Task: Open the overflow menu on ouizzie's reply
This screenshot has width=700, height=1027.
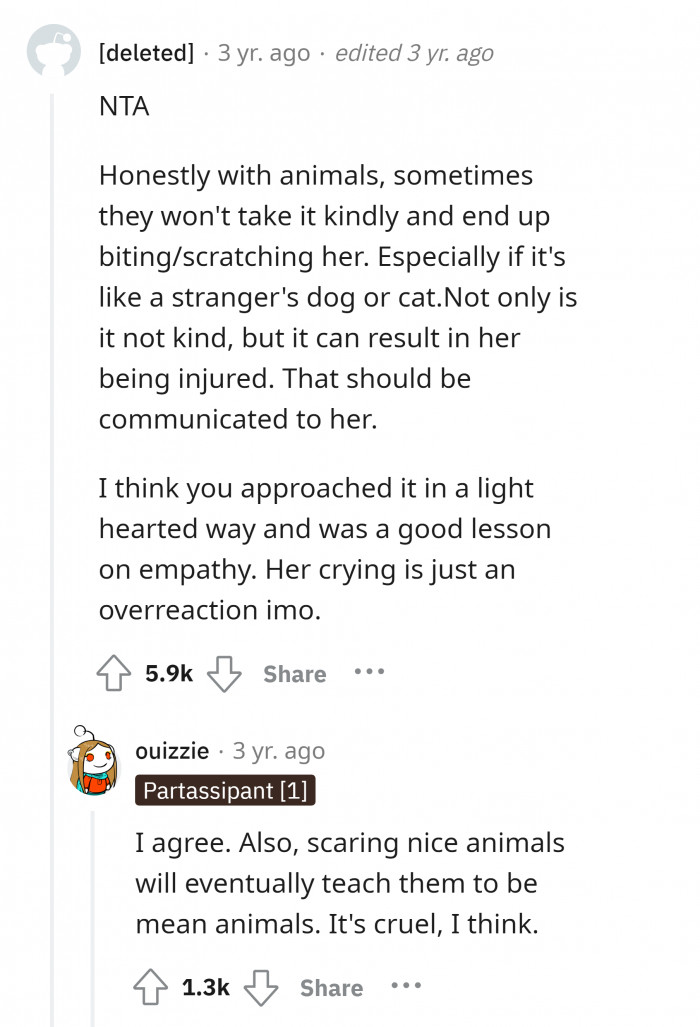Action: (407, 986)
